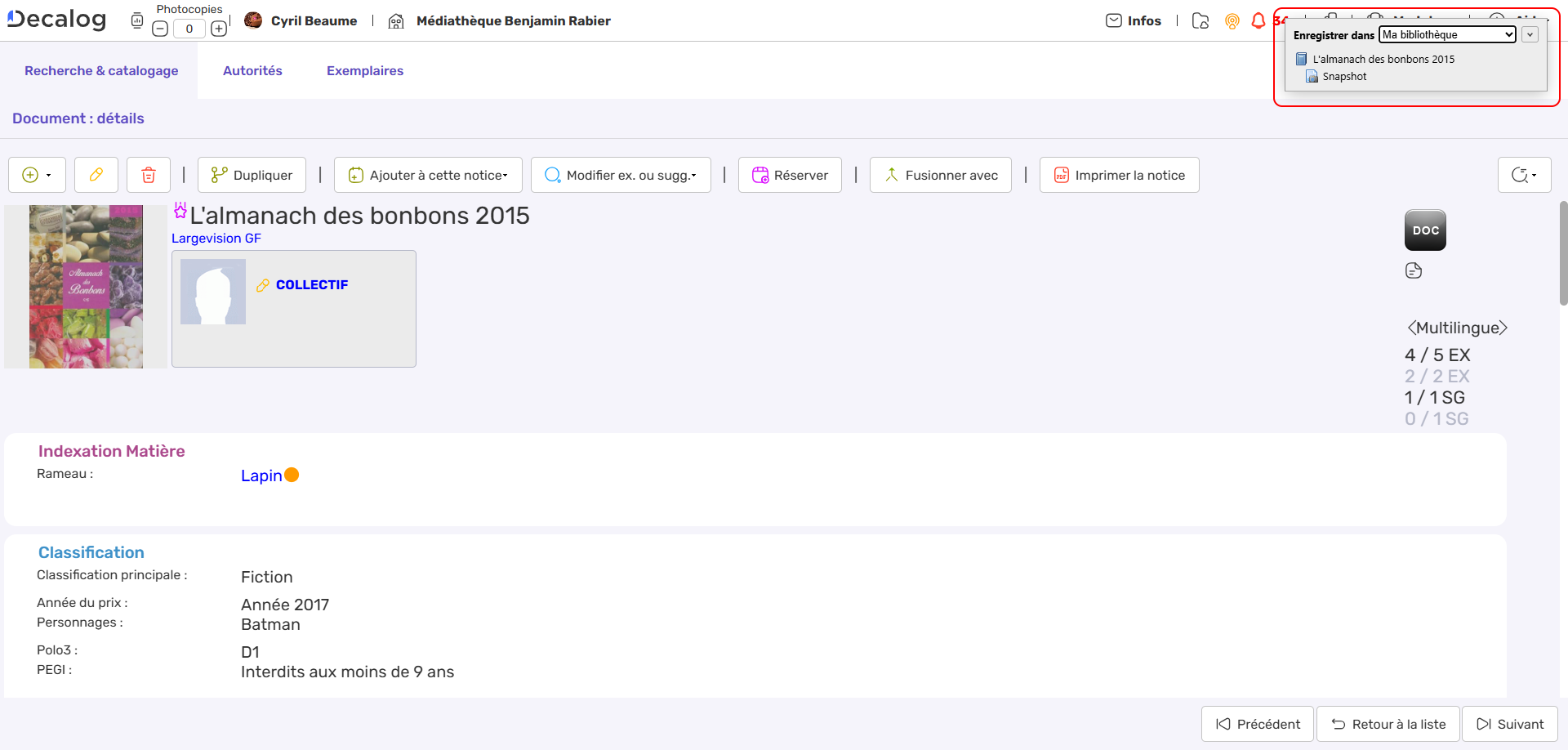The image size is (1568, 750).
Task: Click the link icon next to COLLECTIF
Action: pos(263,285)
